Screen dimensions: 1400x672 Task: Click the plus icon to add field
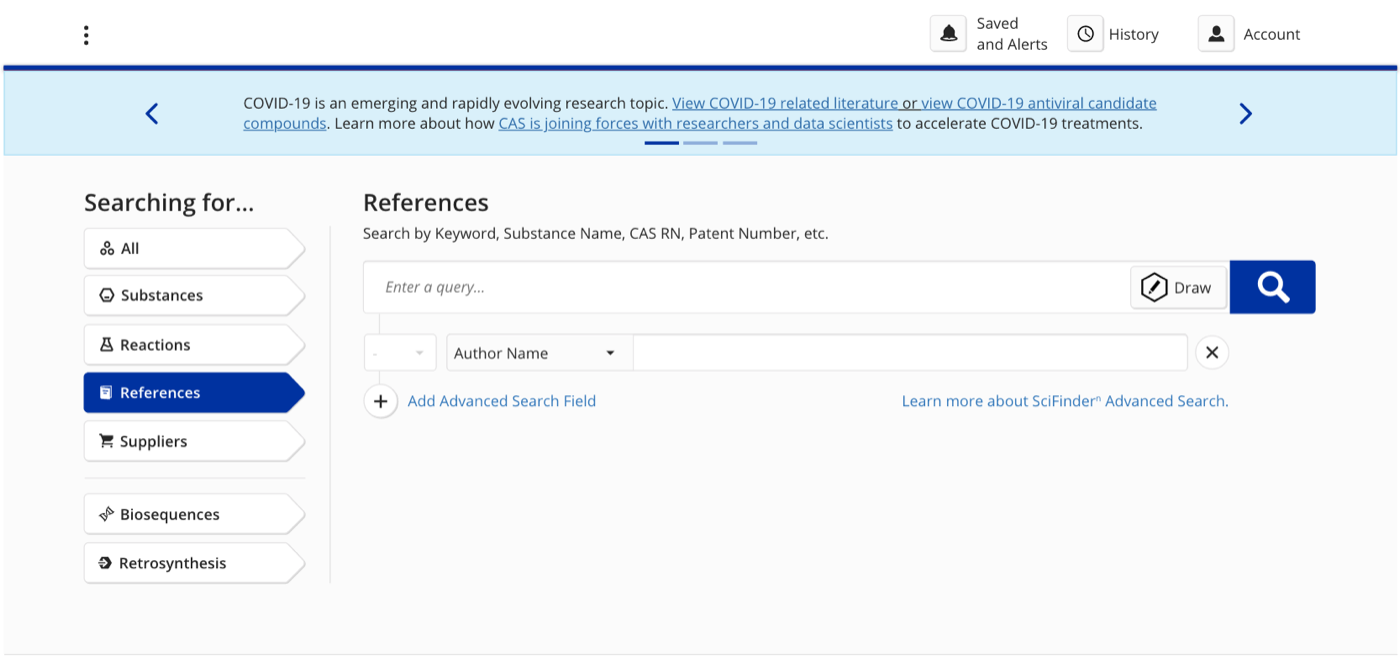(x=380, y=401)
